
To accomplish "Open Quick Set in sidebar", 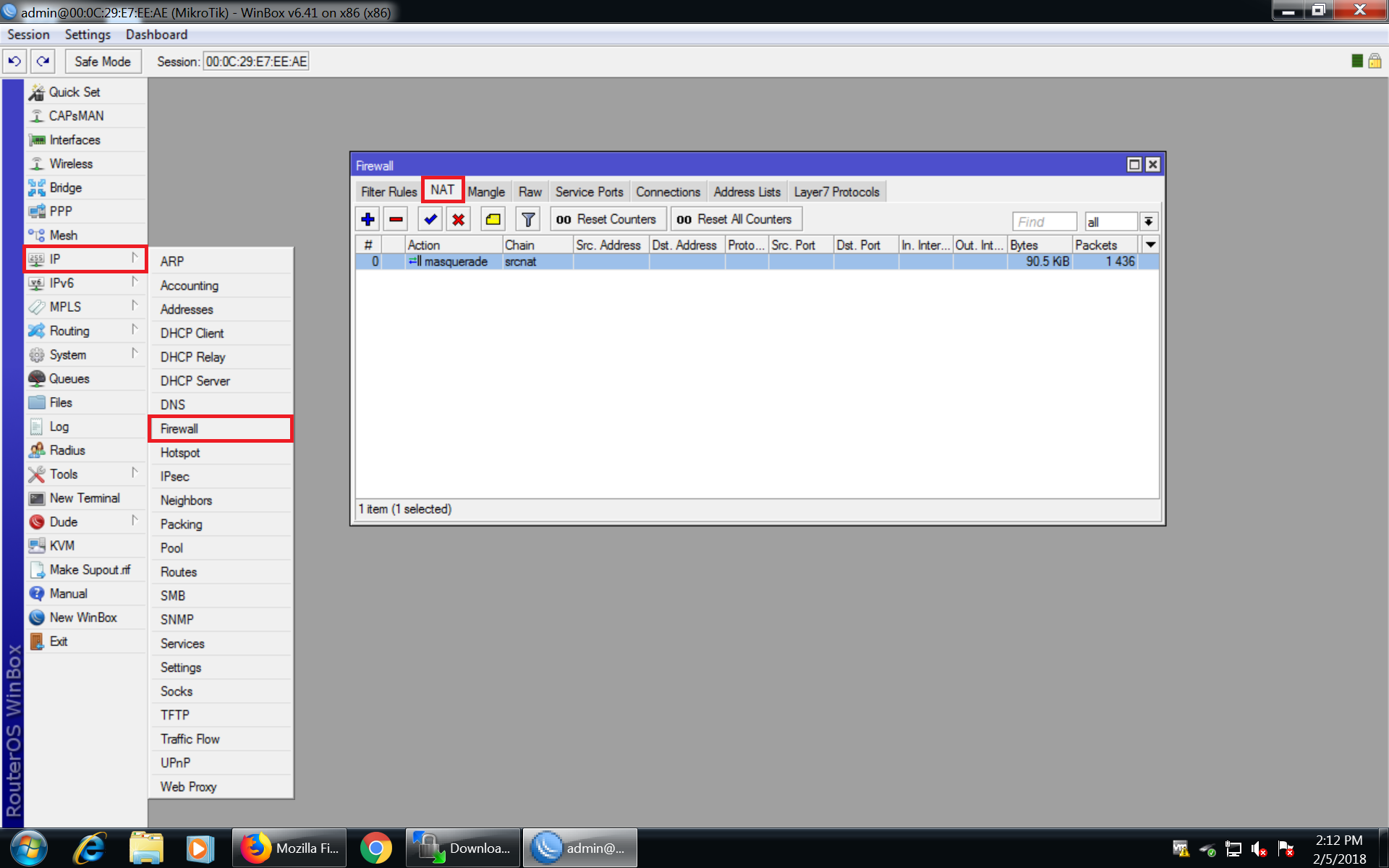I will [85, 92].
